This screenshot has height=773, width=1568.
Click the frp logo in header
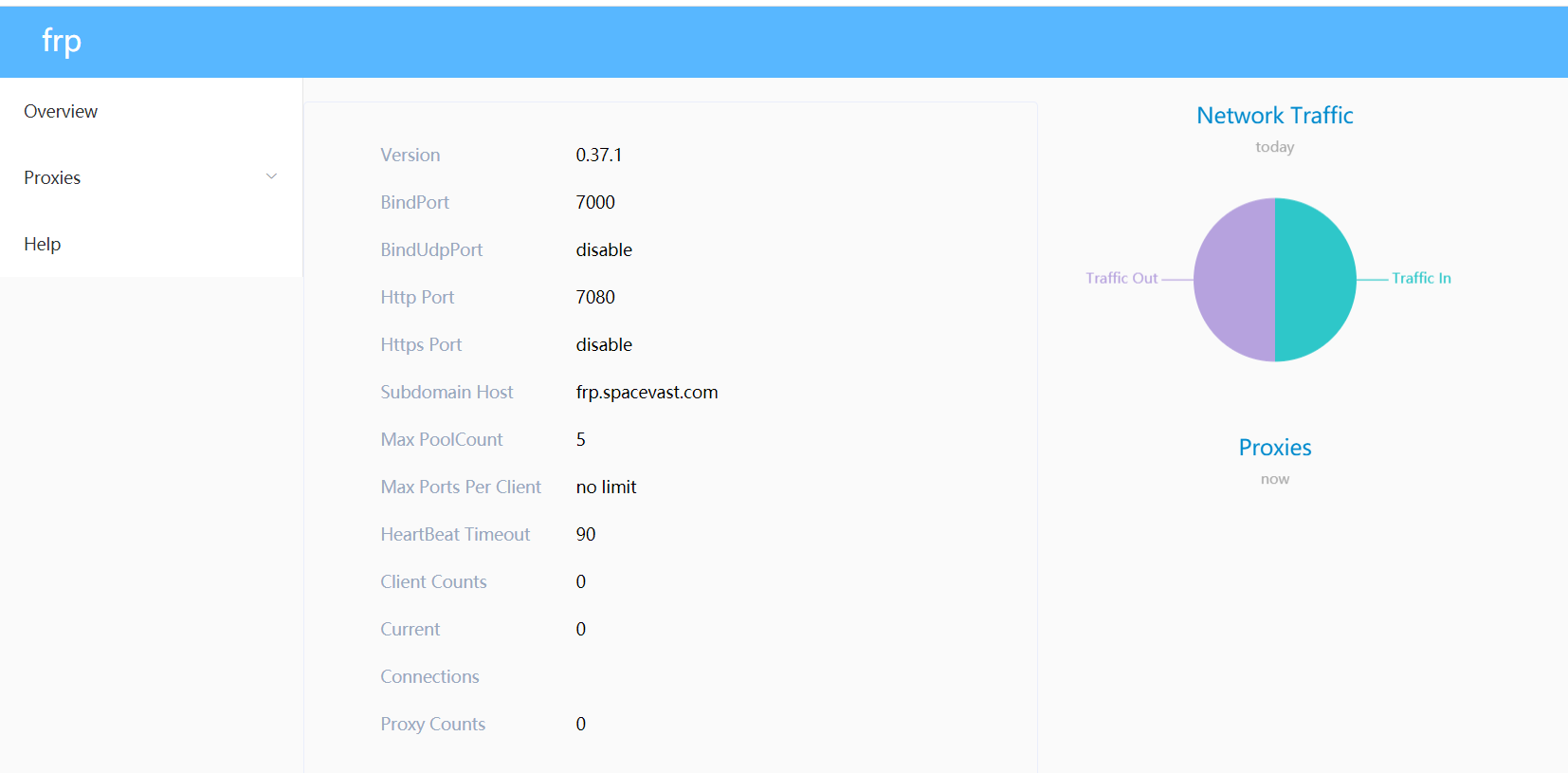pos(62,42)
